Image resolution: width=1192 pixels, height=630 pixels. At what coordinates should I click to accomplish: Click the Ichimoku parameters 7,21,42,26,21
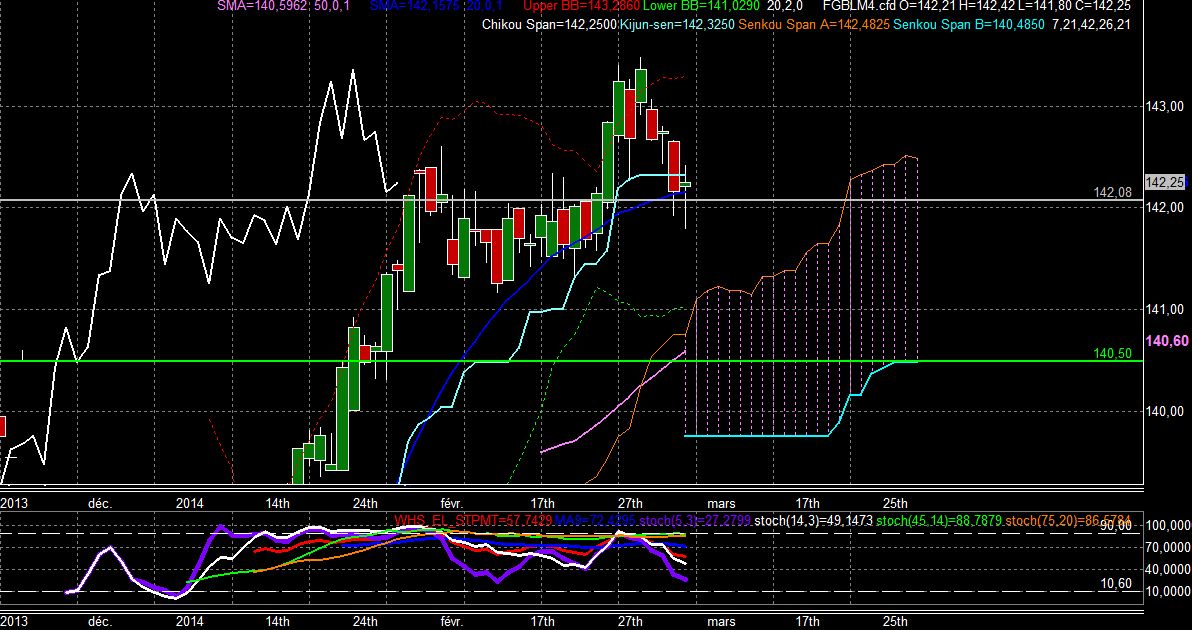[x=1091, y=25]
